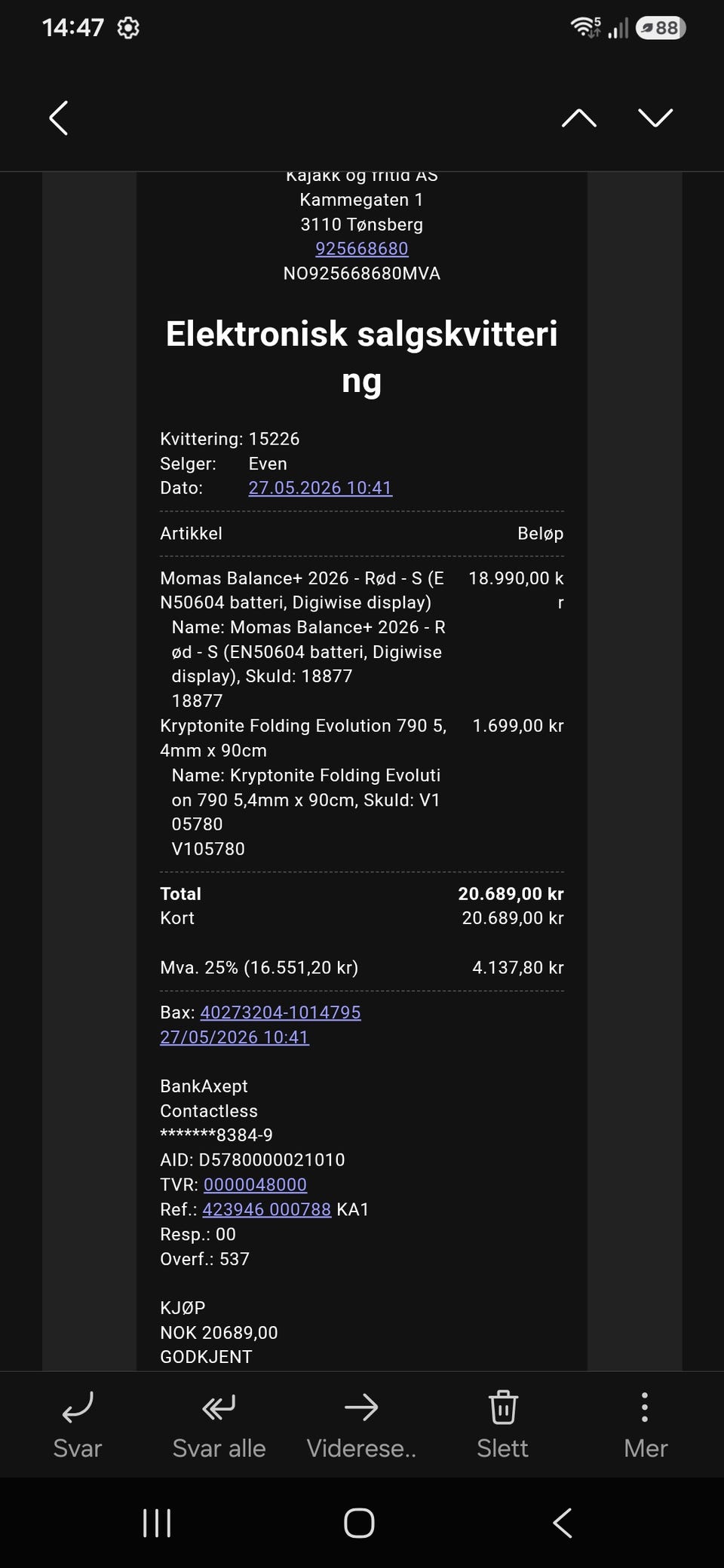Tap the Android home button

click(359, 1523)
